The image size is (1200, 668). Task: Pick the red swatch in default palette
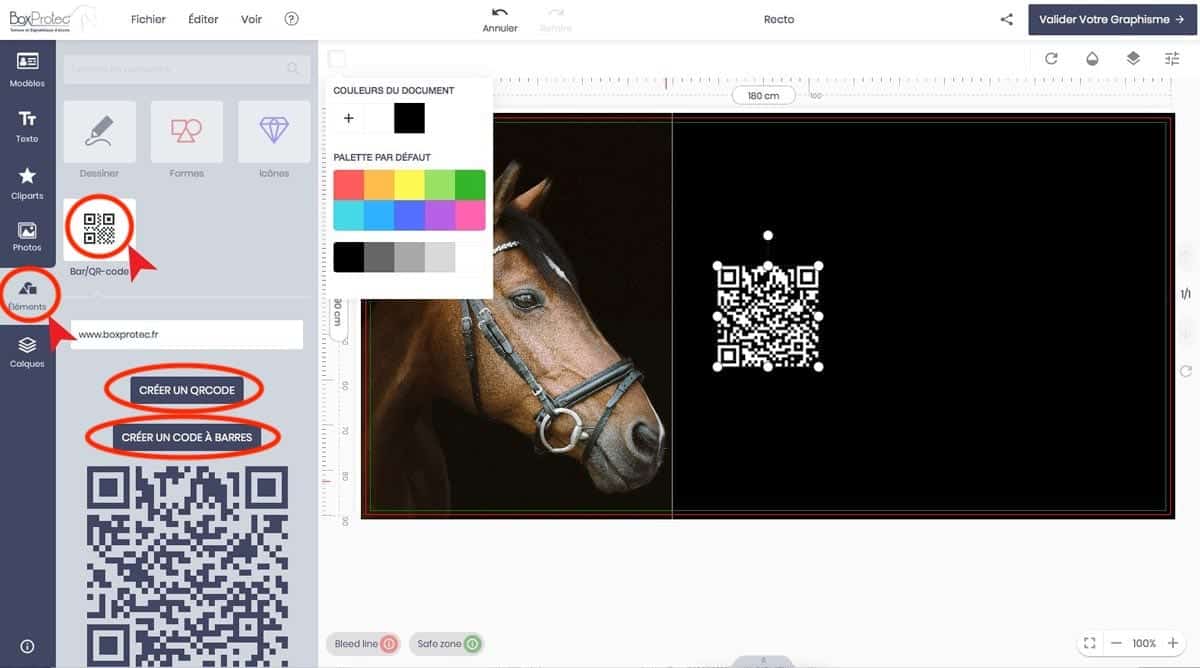(x=348, y=185)
